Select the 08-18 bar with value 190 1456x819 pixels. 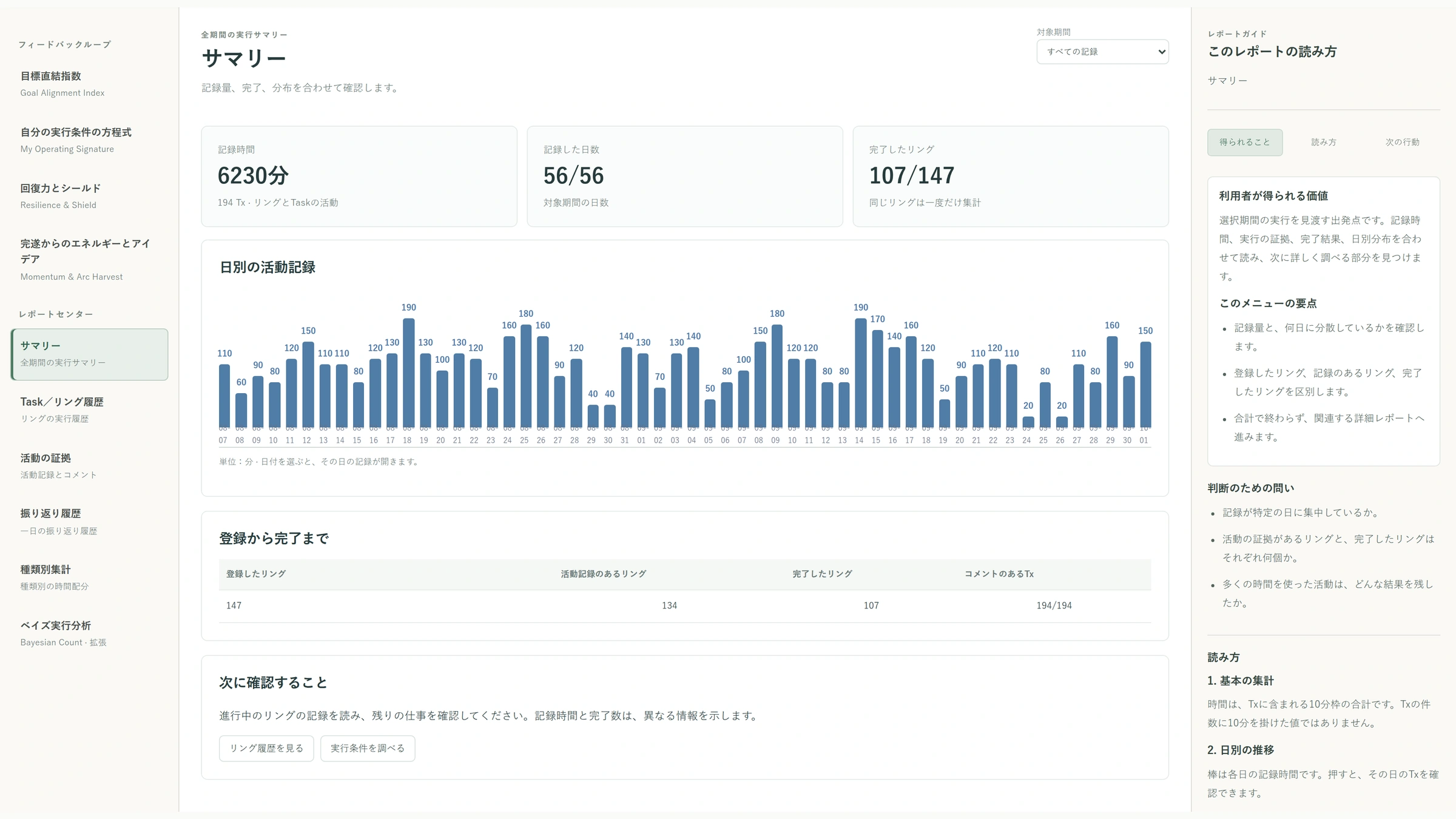click(408, 373)
